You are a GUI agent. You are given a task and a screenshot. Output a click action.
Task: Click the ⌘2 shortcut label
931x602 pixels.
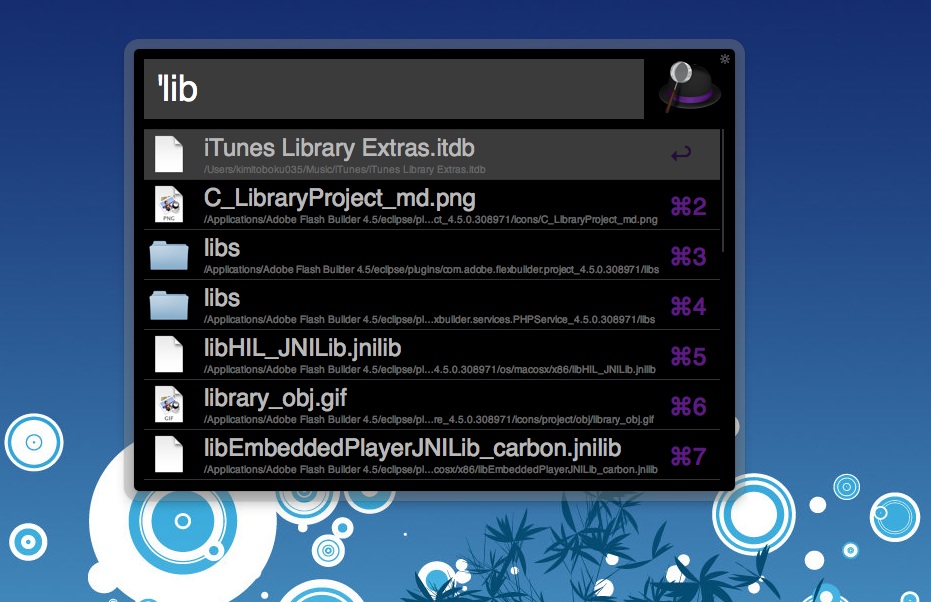coord(688,207)
